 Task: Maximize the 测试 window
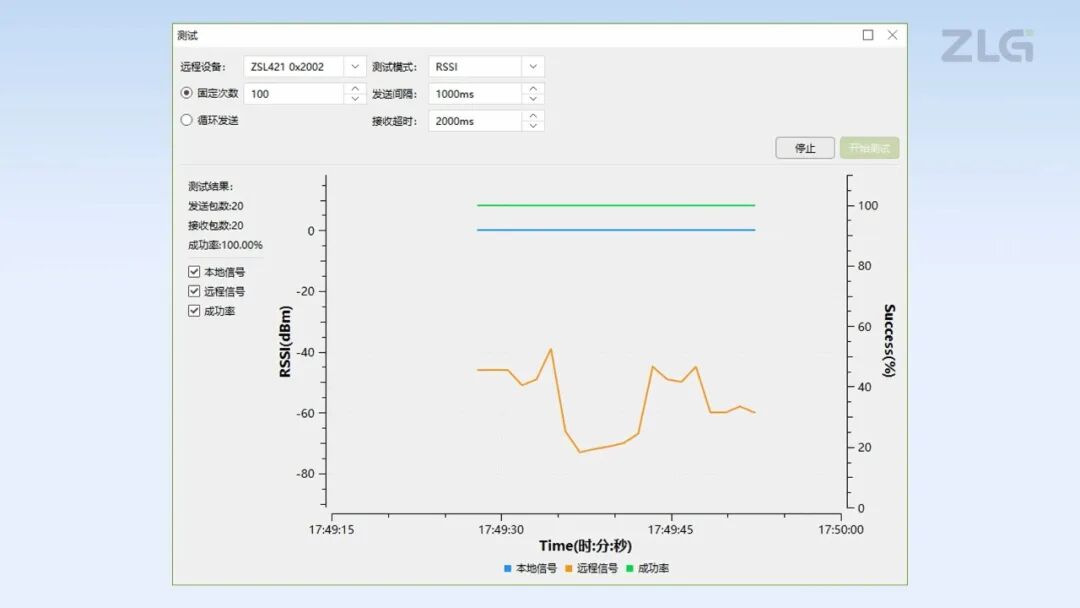[868, 35]
